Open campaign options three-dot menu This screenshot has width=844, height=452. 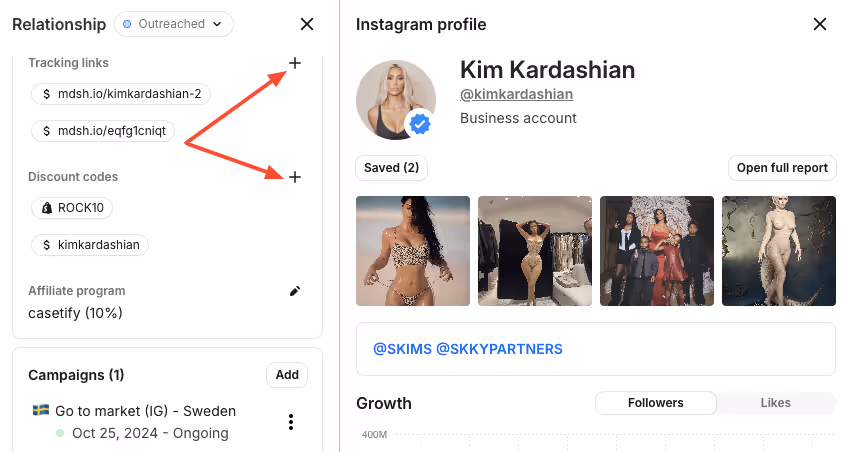[x=291, y=422]
